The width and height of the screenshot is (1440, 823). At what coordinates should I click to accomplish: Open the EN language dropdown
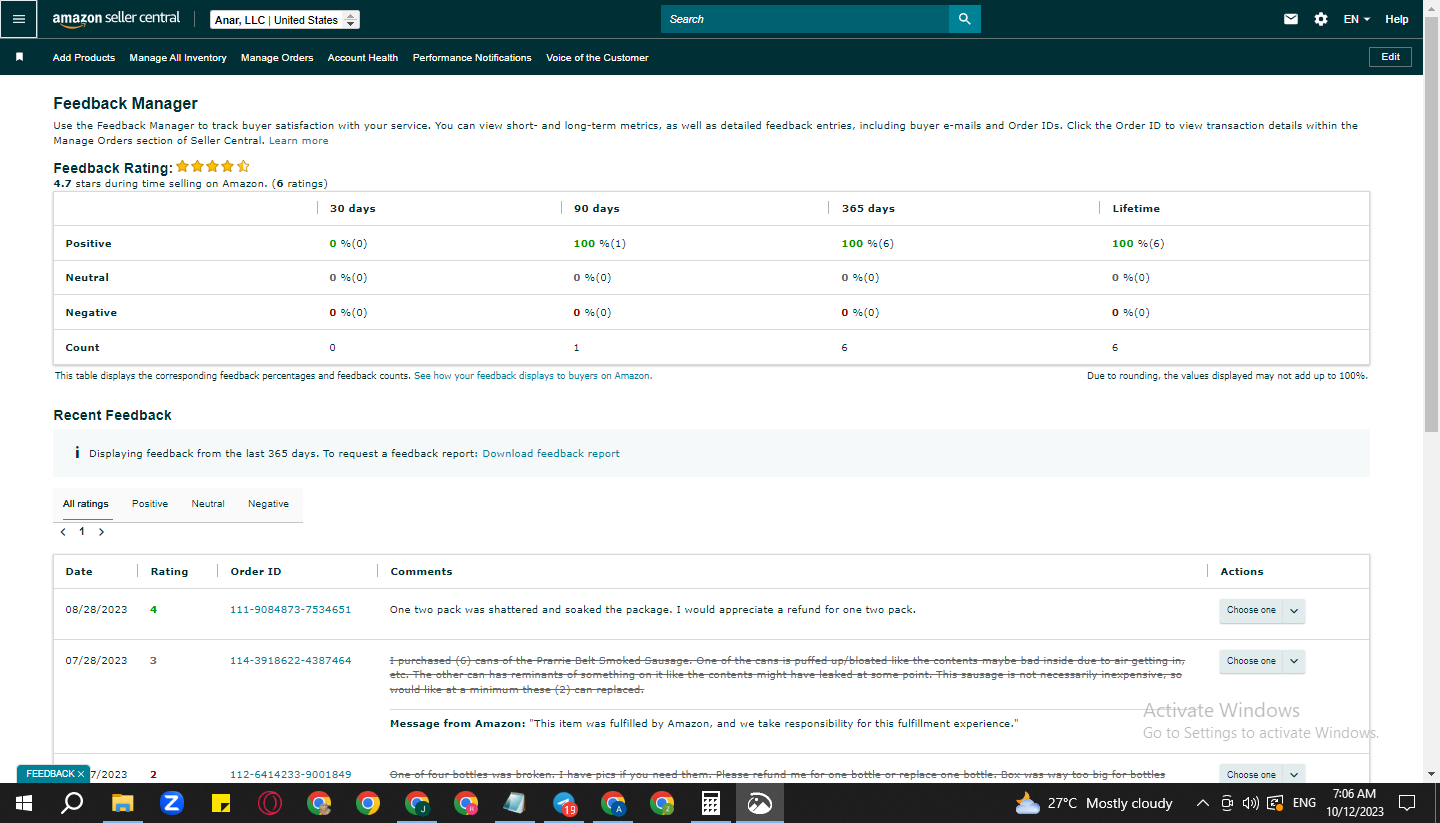(1357, 19)
